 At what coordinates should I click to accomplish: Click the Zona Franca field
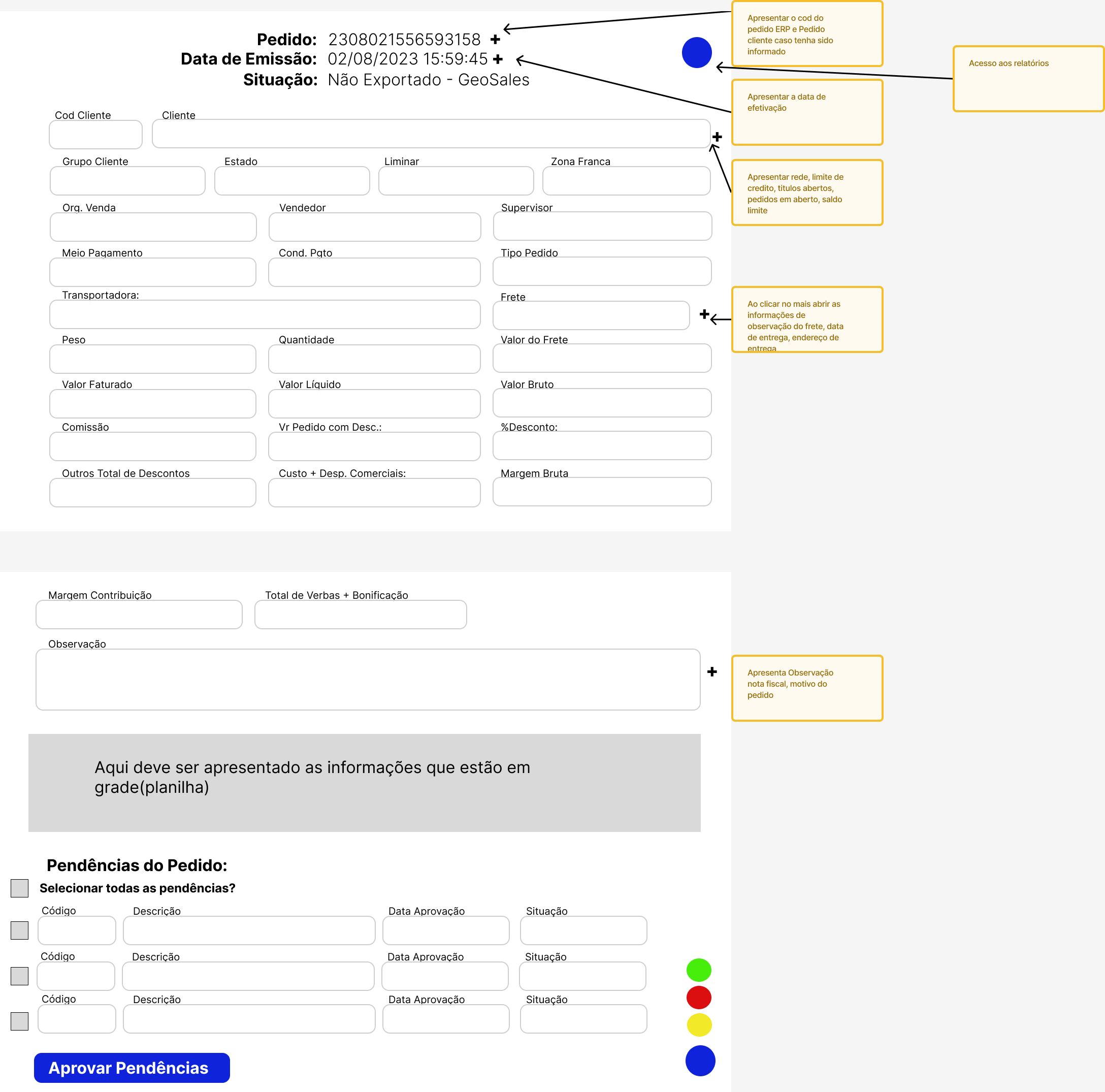[626, 181]
